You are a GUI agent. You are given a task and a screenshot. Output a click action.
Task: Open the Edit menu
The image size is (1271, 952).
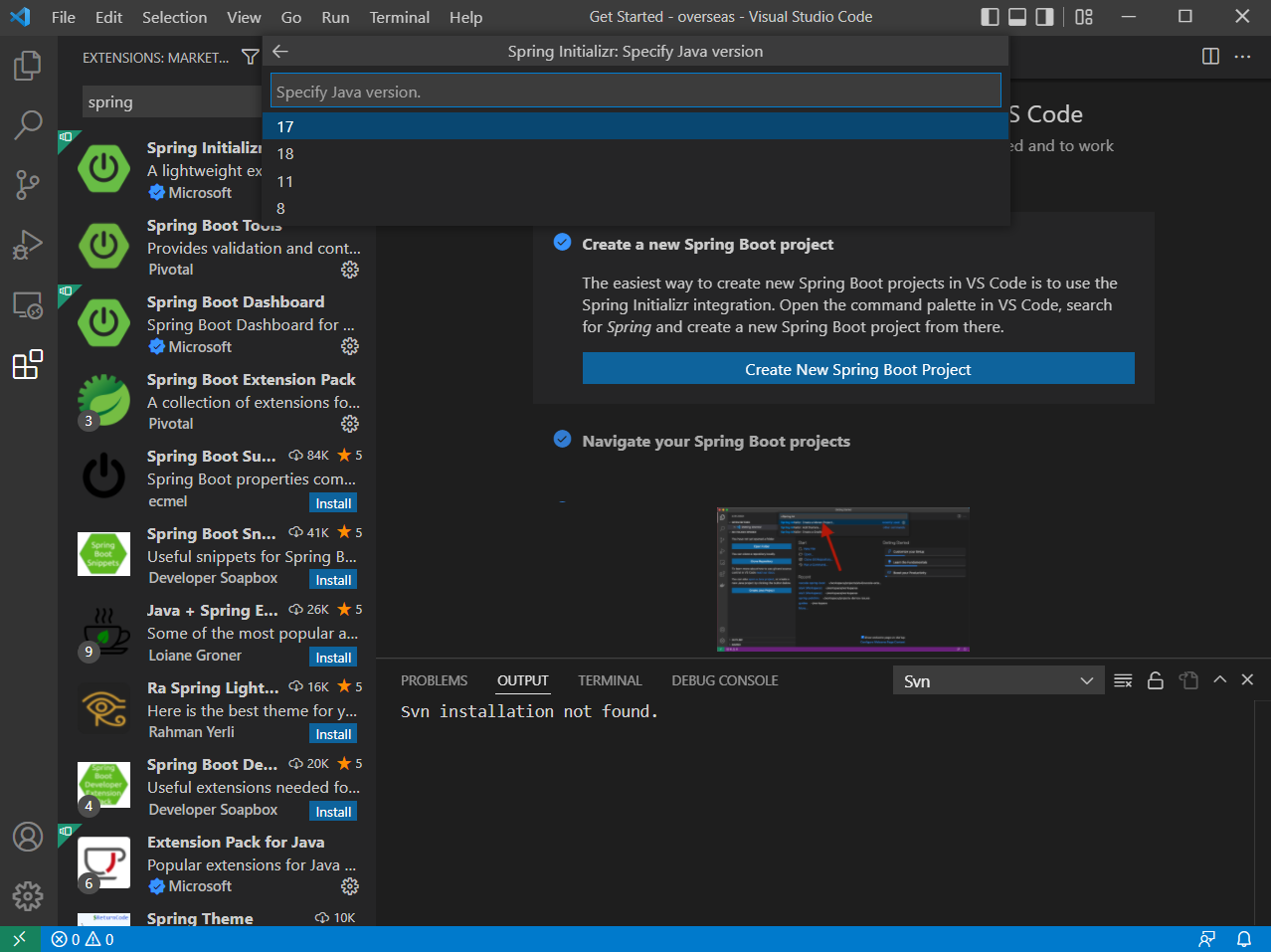109,17
